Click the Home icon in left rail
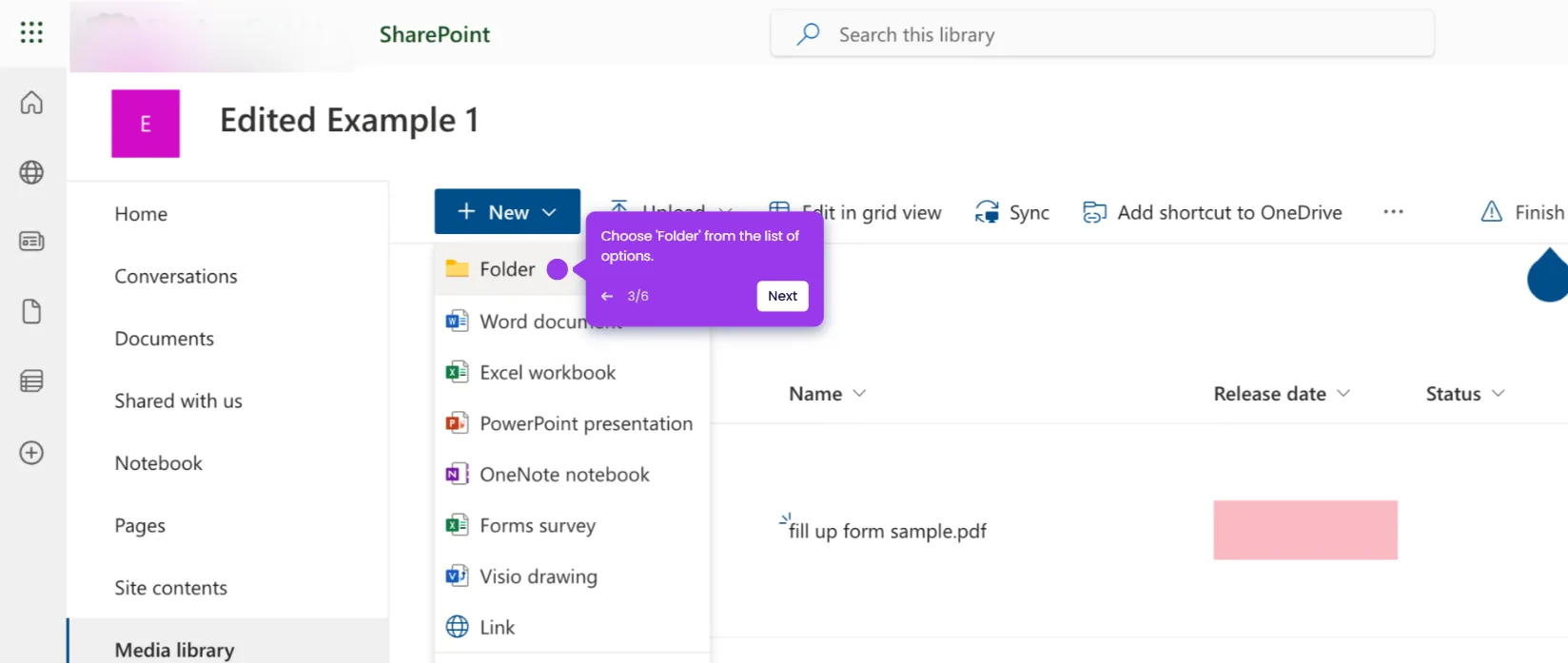The image size is (1568, 663). tap(31, 102)
